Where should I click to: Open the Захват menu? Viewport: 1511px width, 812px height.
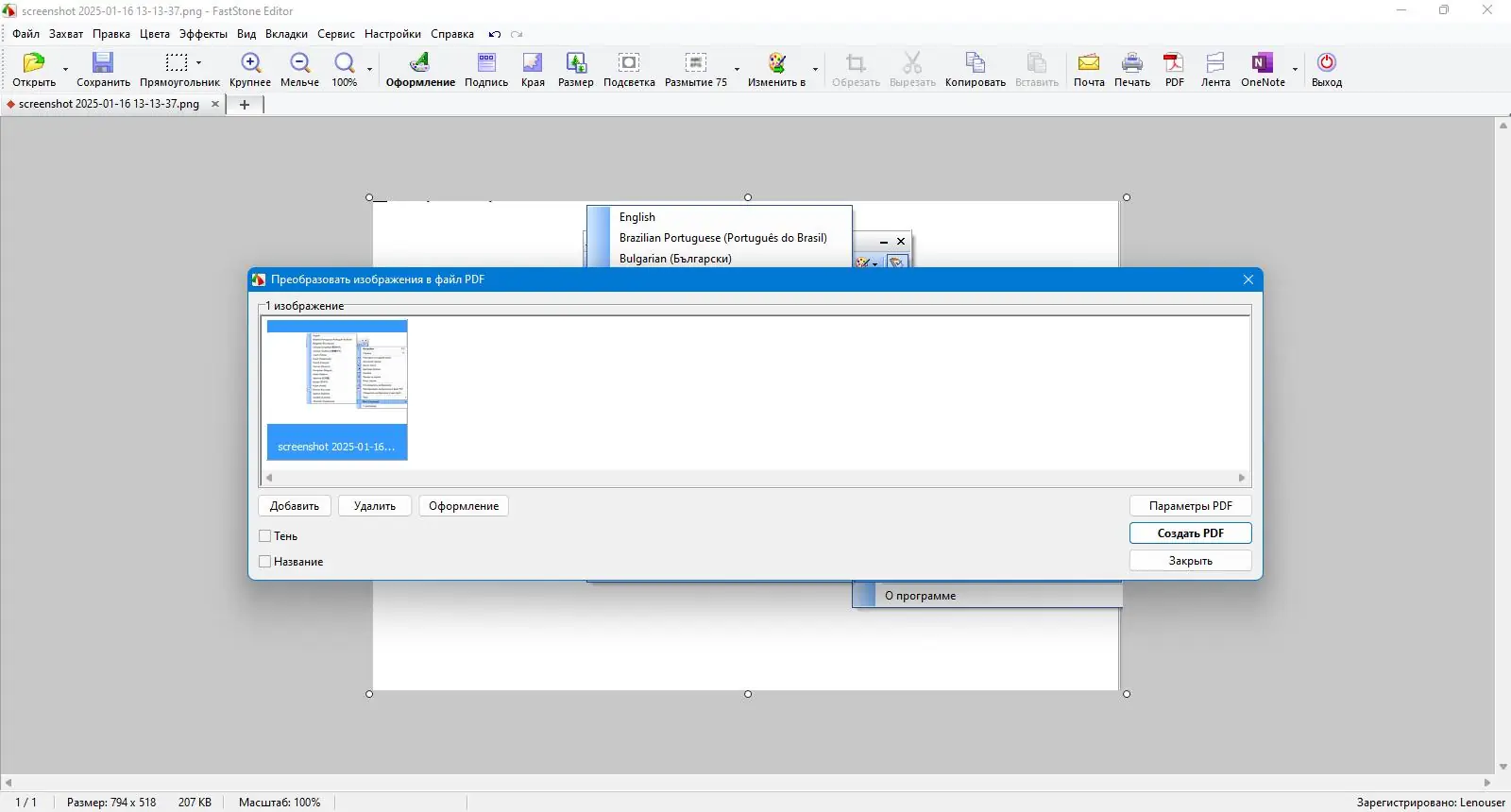pos(66,34)
